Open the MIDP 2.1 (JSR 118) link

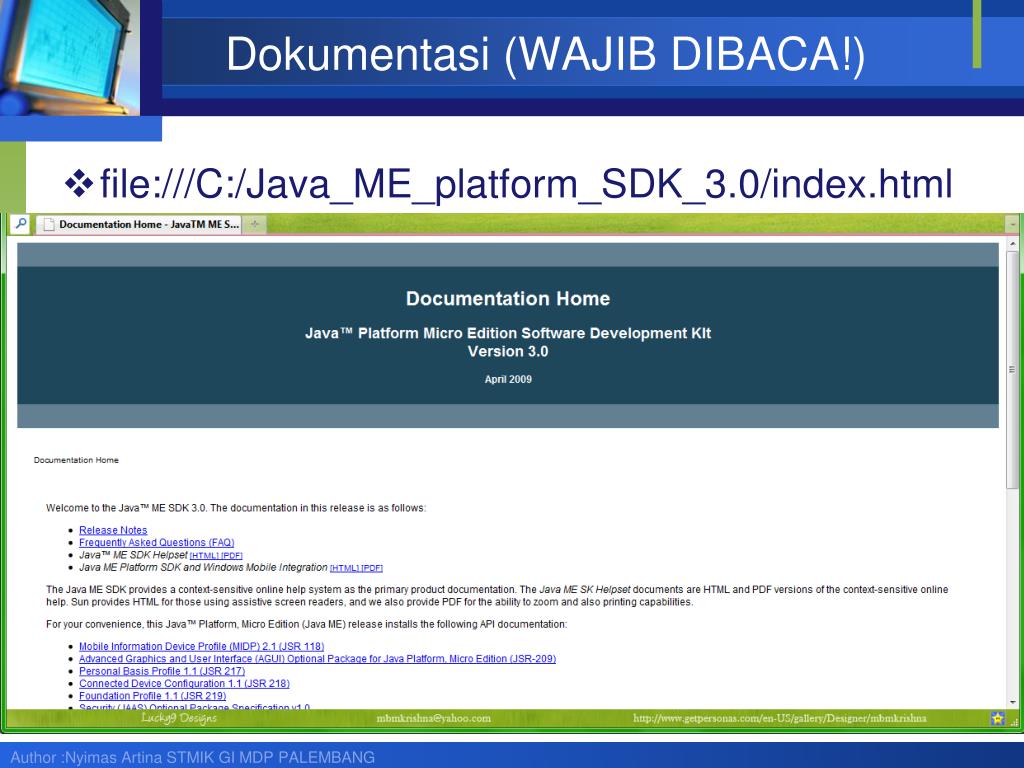tap(202, 647)
